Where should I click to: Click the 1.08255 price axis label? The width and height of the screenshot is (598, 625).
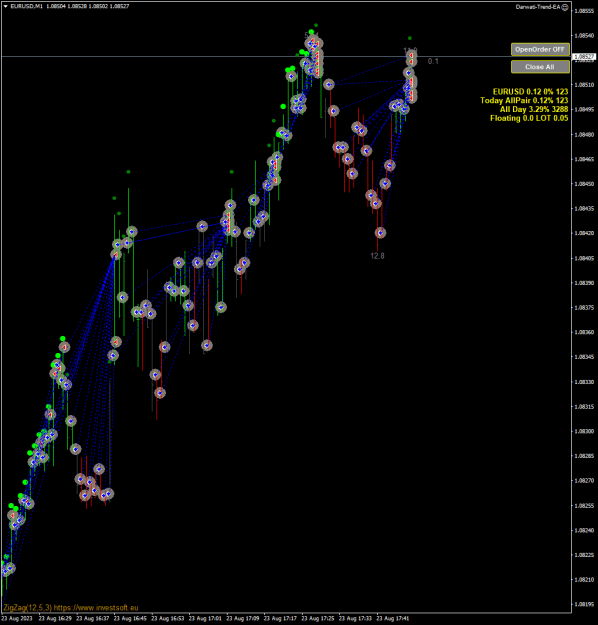pyautogui.click(x=584, y=506)
